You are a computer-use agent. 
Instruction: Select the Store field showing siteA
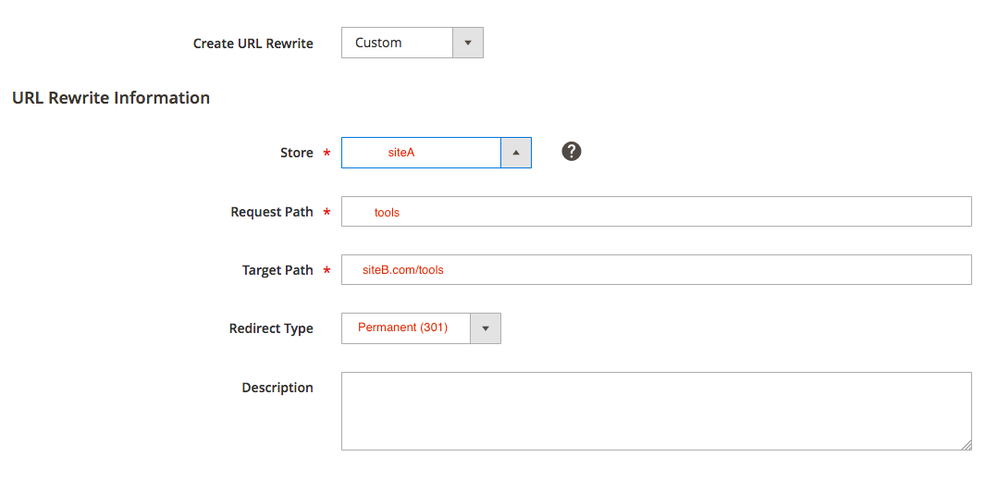point(421,153)
